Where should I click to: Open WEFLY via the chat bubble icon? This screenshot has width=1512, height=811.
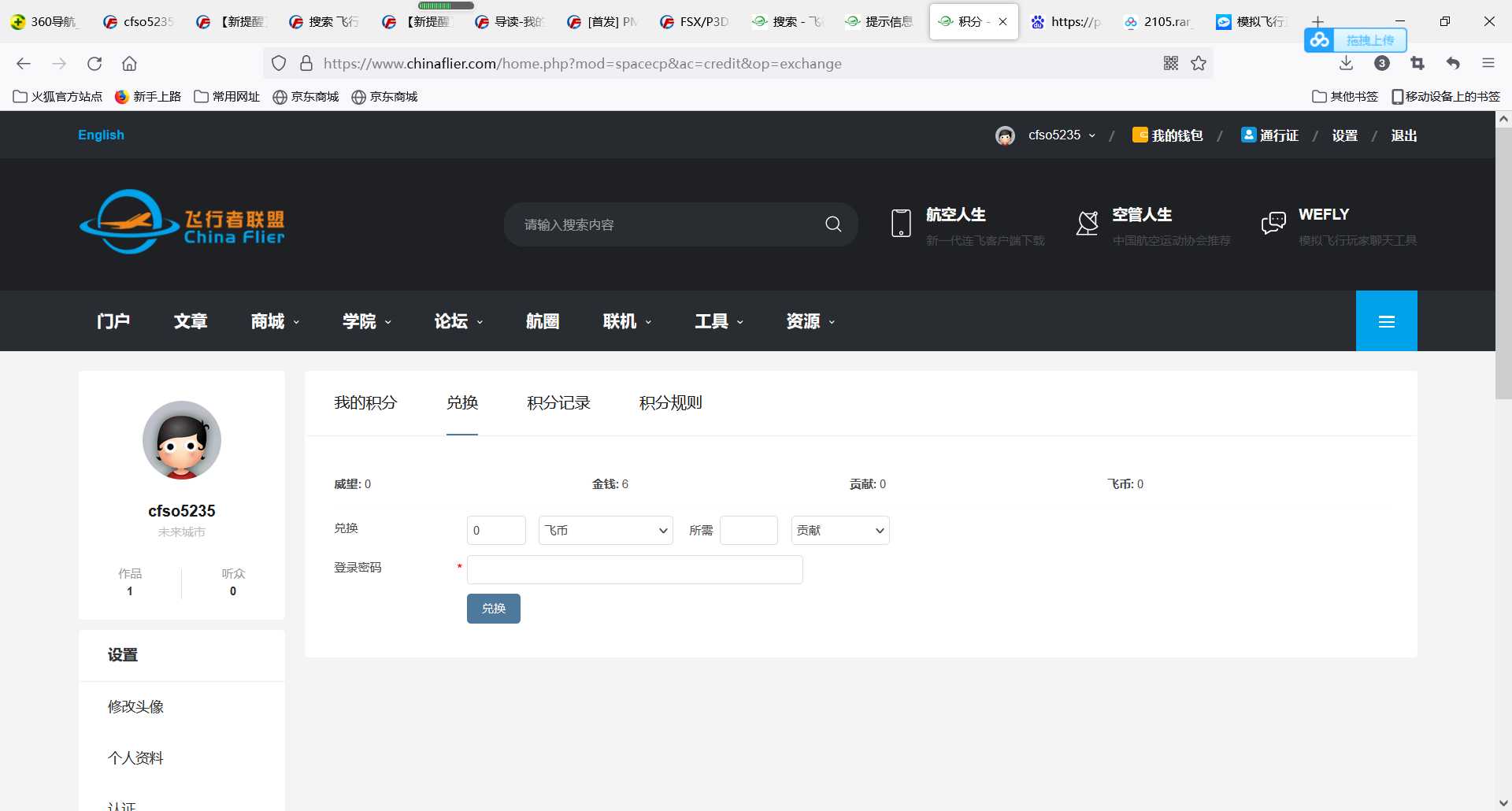[1273, 223]
